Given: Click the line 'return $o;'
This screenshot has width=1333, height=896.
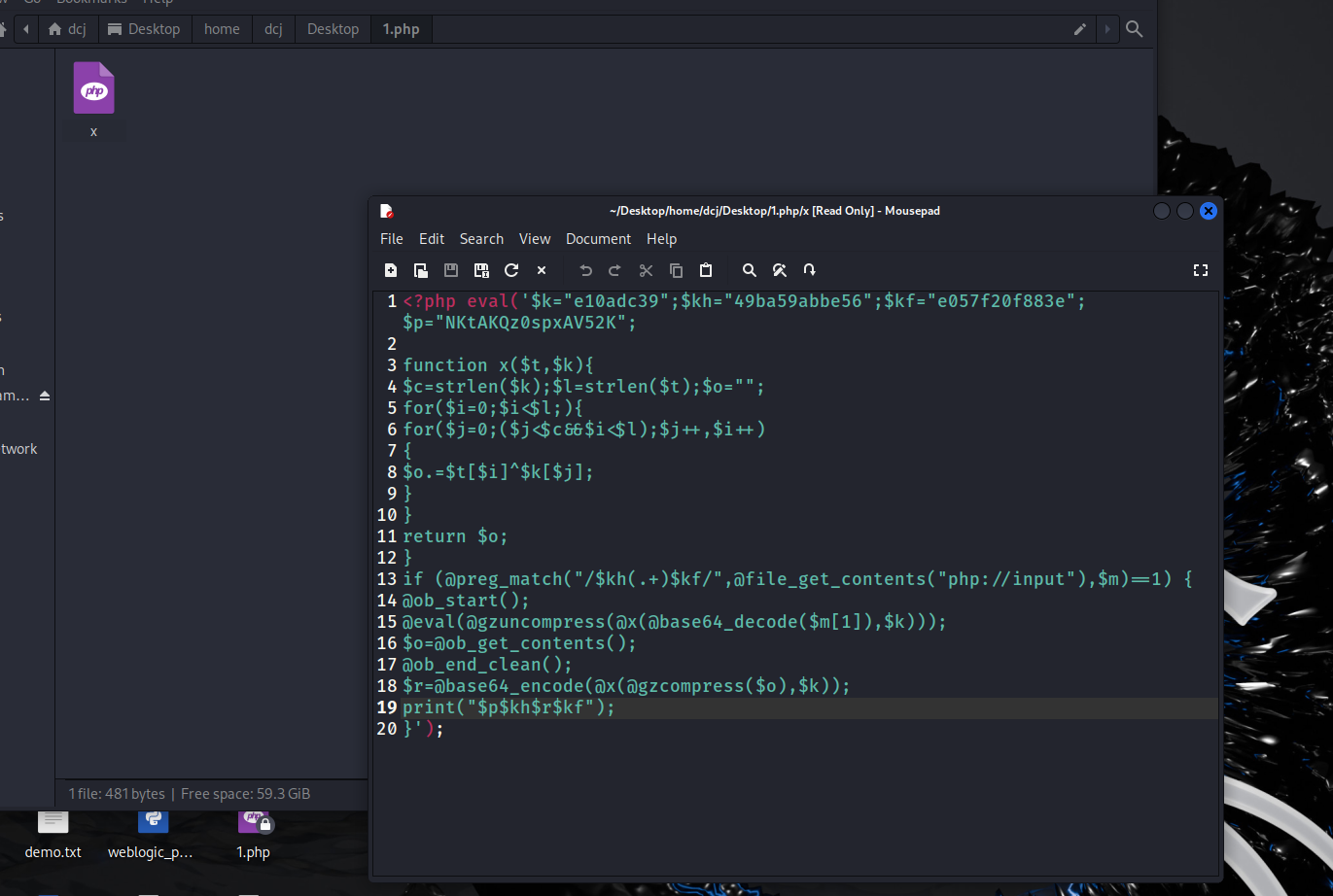Looking at the screenshot, I should [x=455, y=536].
